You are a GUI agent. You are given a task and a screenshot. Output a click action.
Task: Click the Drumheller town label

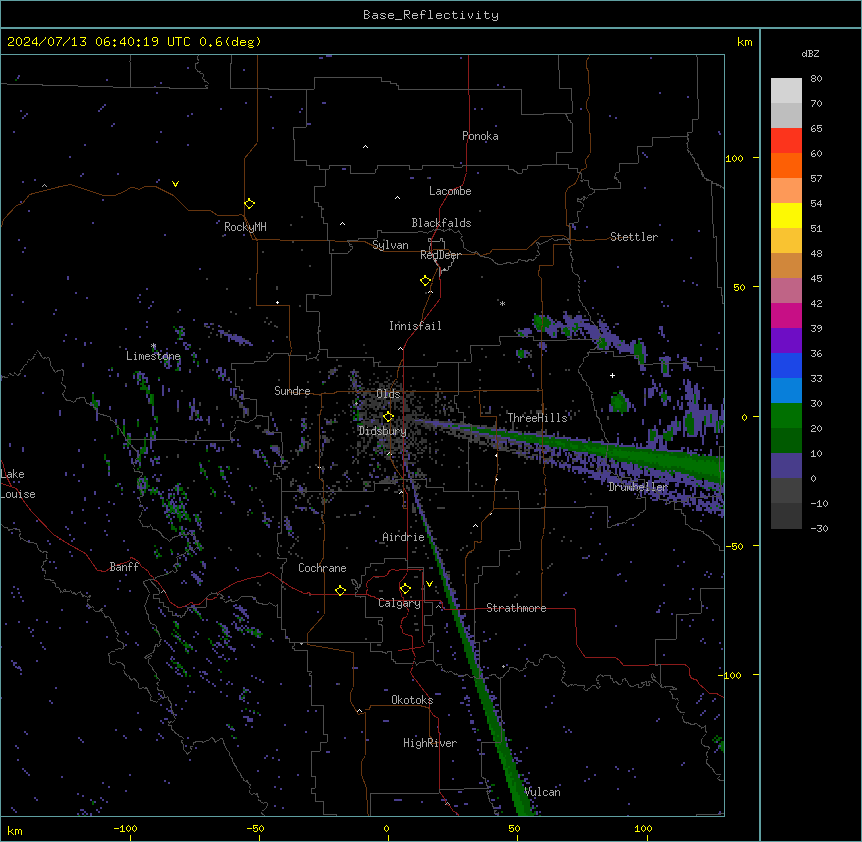(x=638, y=487)
